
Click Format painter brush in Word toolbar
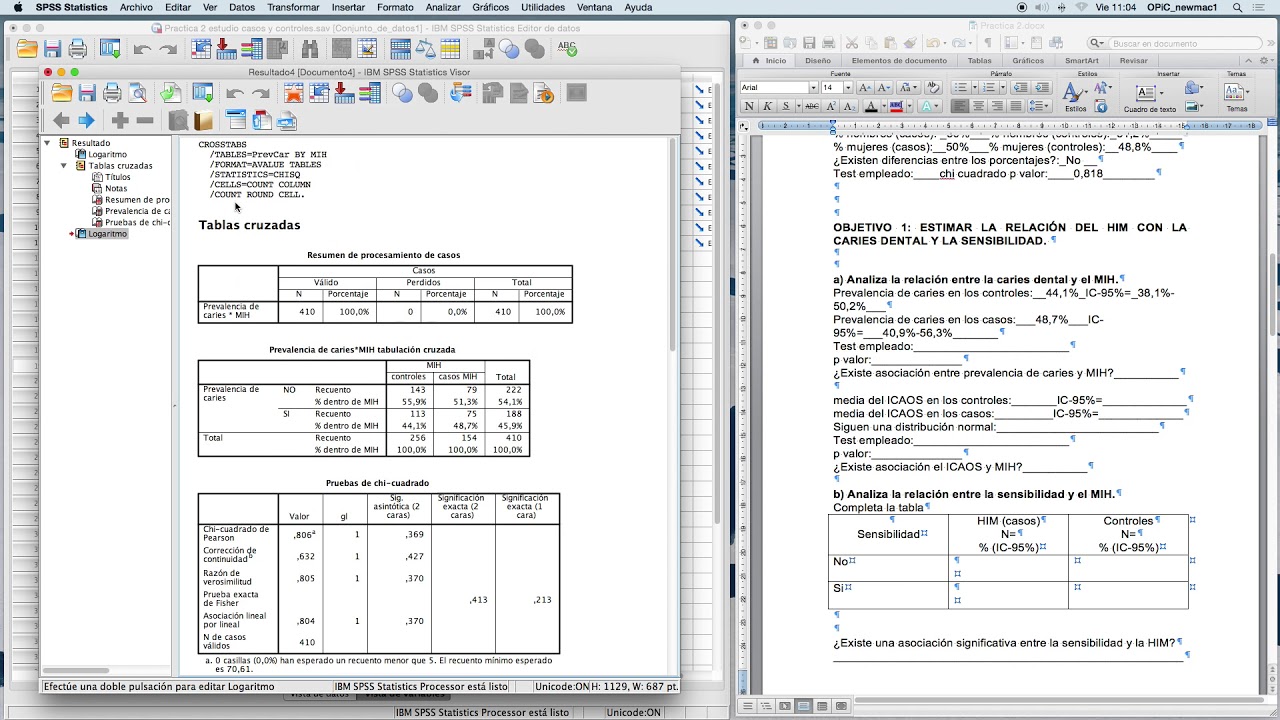coord(911,43)
